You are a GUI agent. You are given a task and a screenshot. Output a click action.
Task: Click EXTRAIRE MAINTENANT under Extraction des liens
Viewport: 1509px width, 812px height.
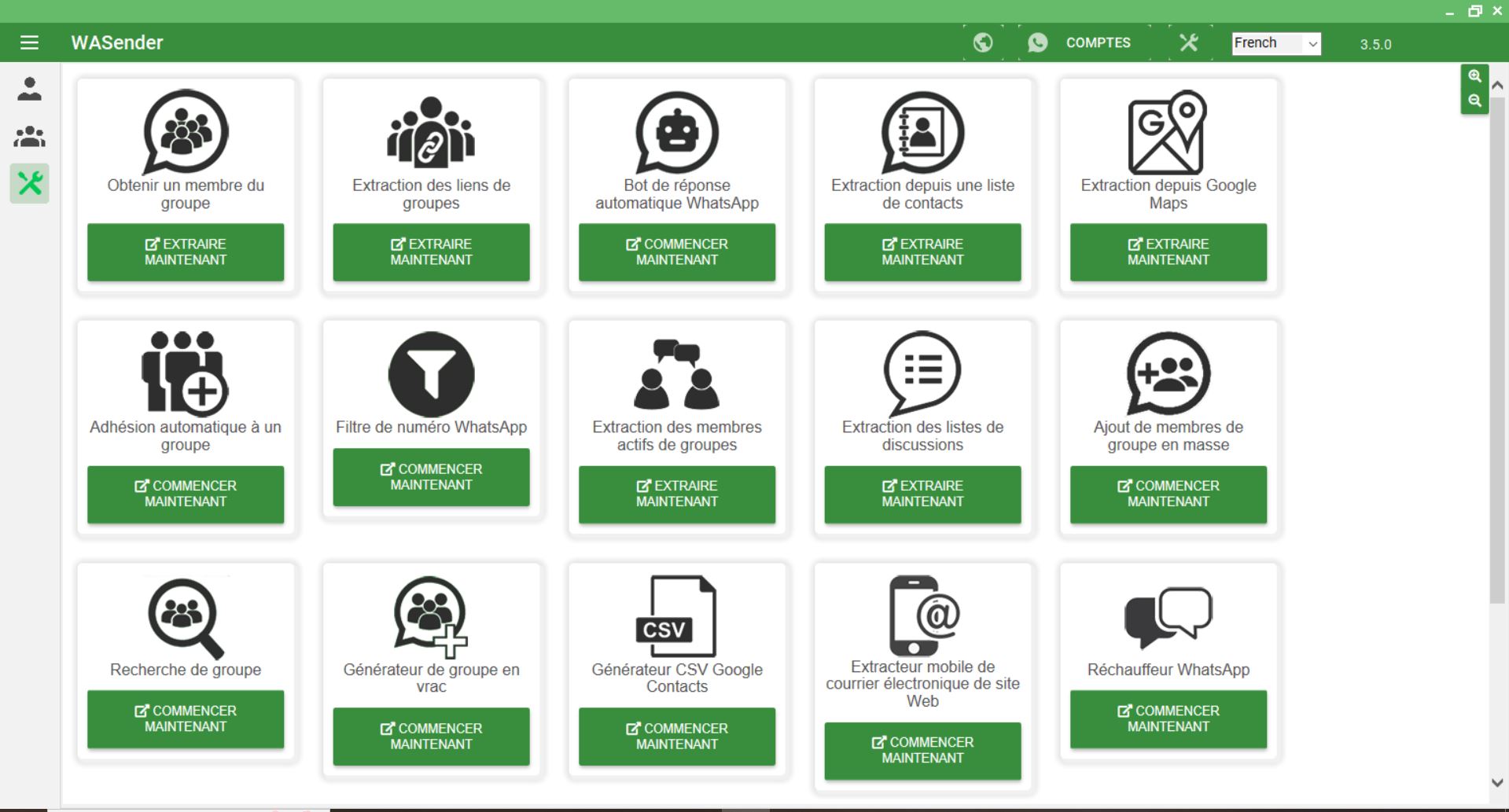click(x=431, y=252)
